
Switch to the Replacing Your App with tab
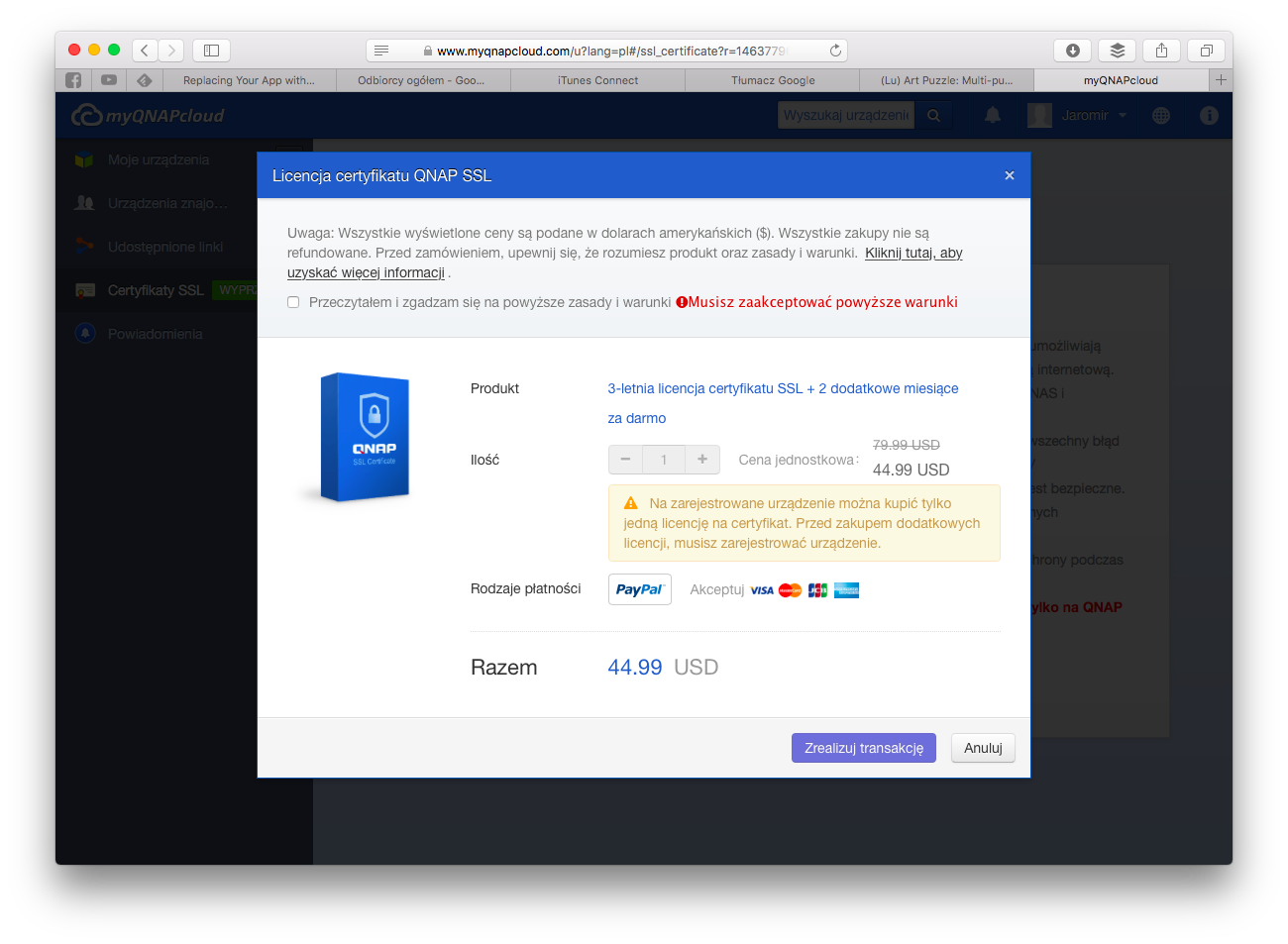(x=249, y=80)
